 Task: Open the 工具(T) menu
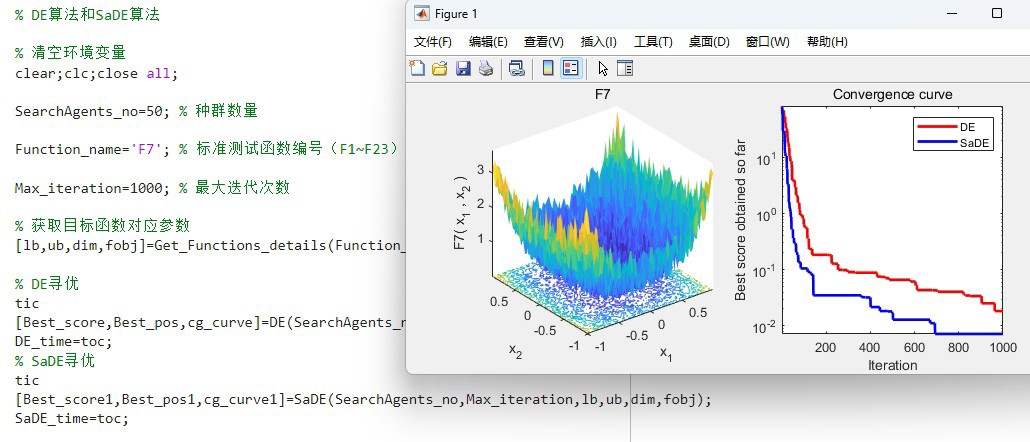point(653,42)
